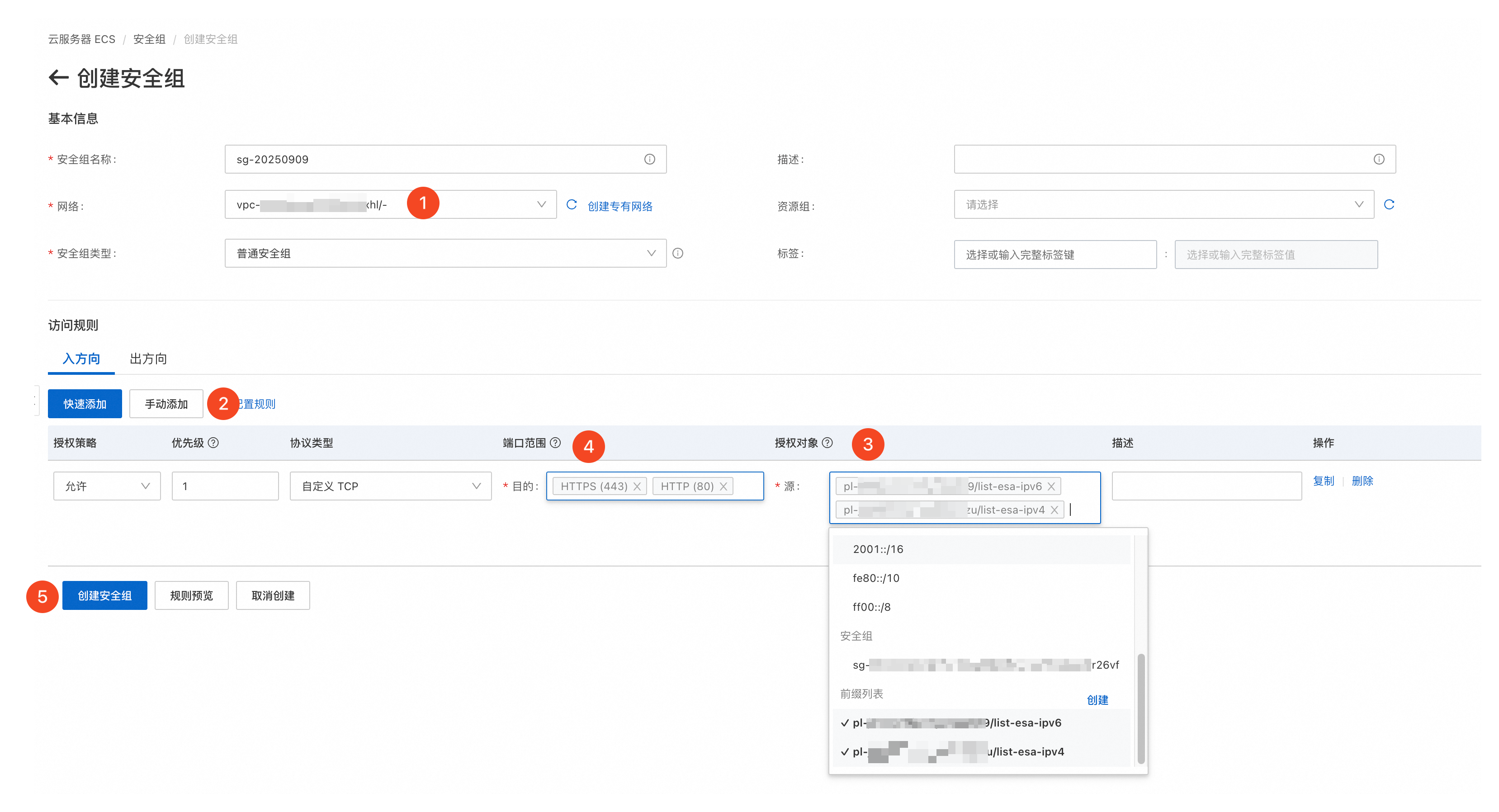The image size is (1499, 812).
Task: Switch to the 出方向 tab
Action: point(148,359)
